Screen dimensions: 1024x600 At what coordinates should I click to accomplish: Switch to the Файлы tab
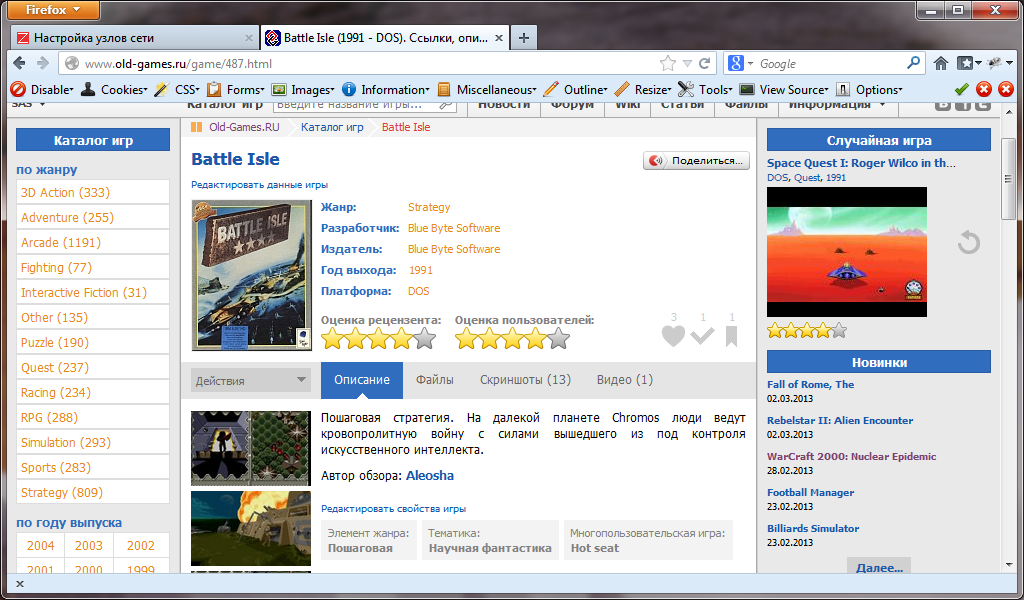(x=435, y=380)
